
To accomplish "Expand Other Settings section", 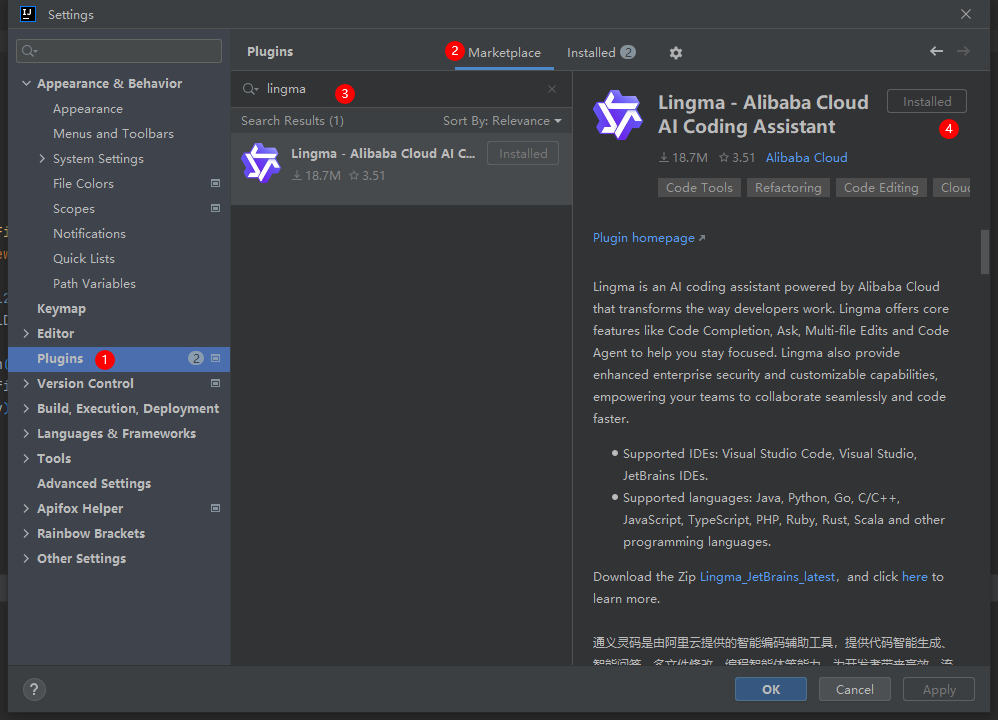I will [26, 558].
